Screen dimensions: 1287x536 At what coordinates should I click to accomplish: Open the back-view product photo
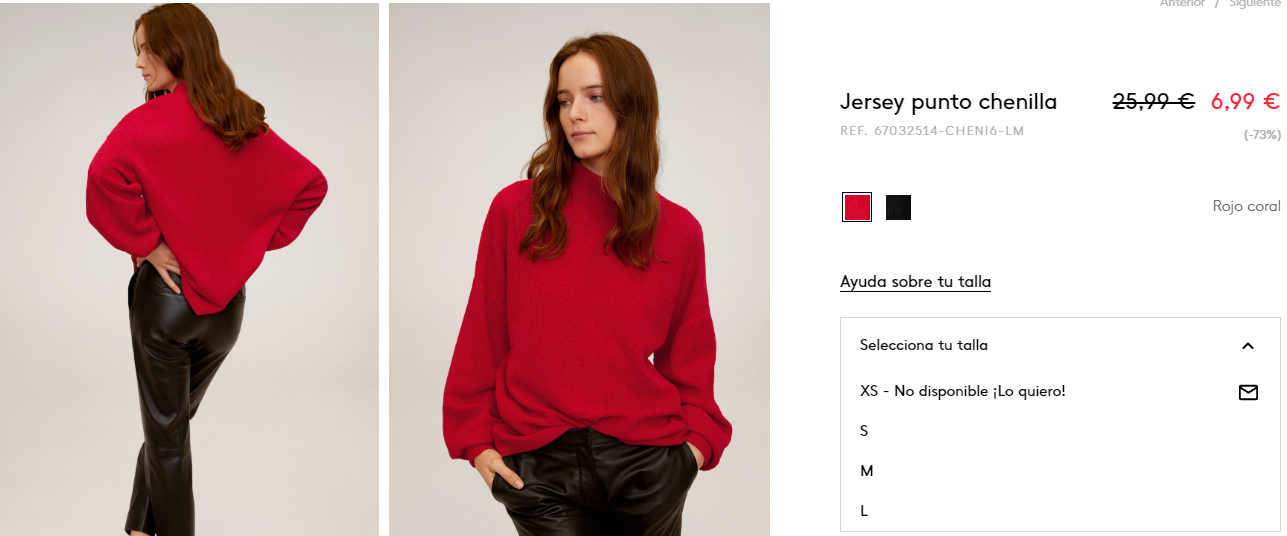point(189,269)
